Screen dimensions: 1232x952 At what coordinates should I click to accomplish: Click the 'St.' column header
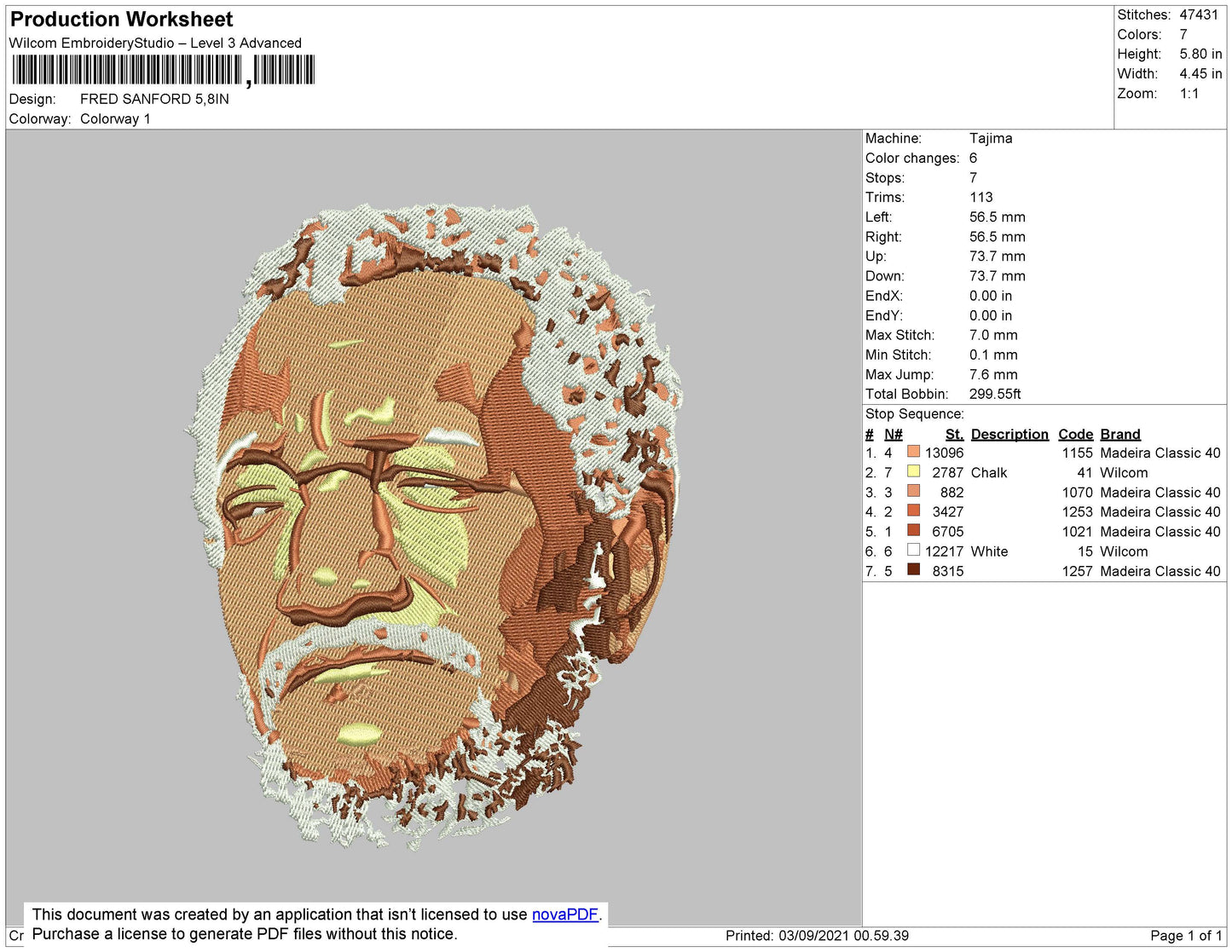click(954, 434)
